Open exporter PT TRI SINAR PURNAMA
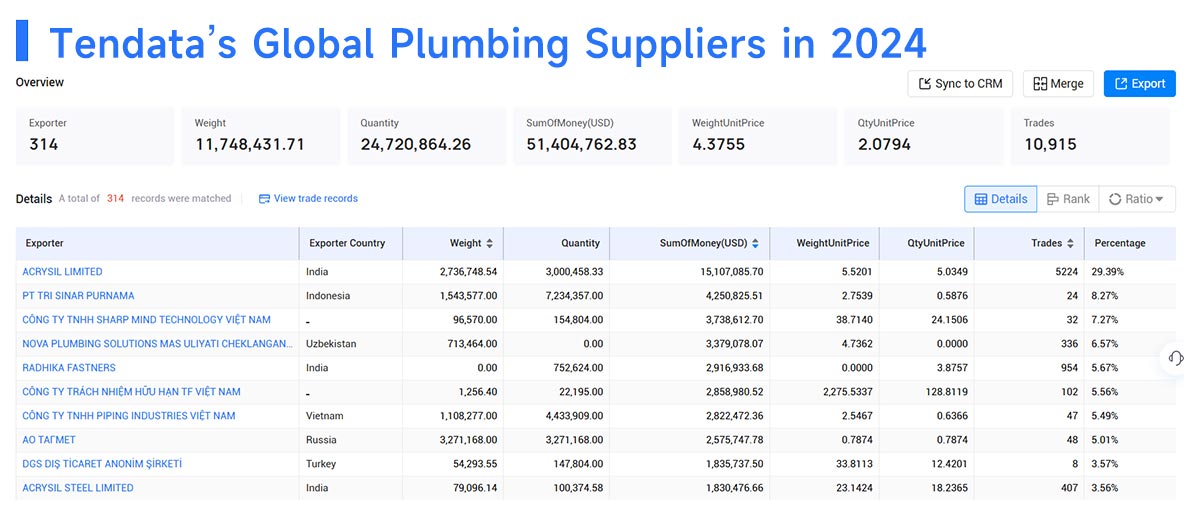This screenshot has height=509, width=1190. coord(78,296)
